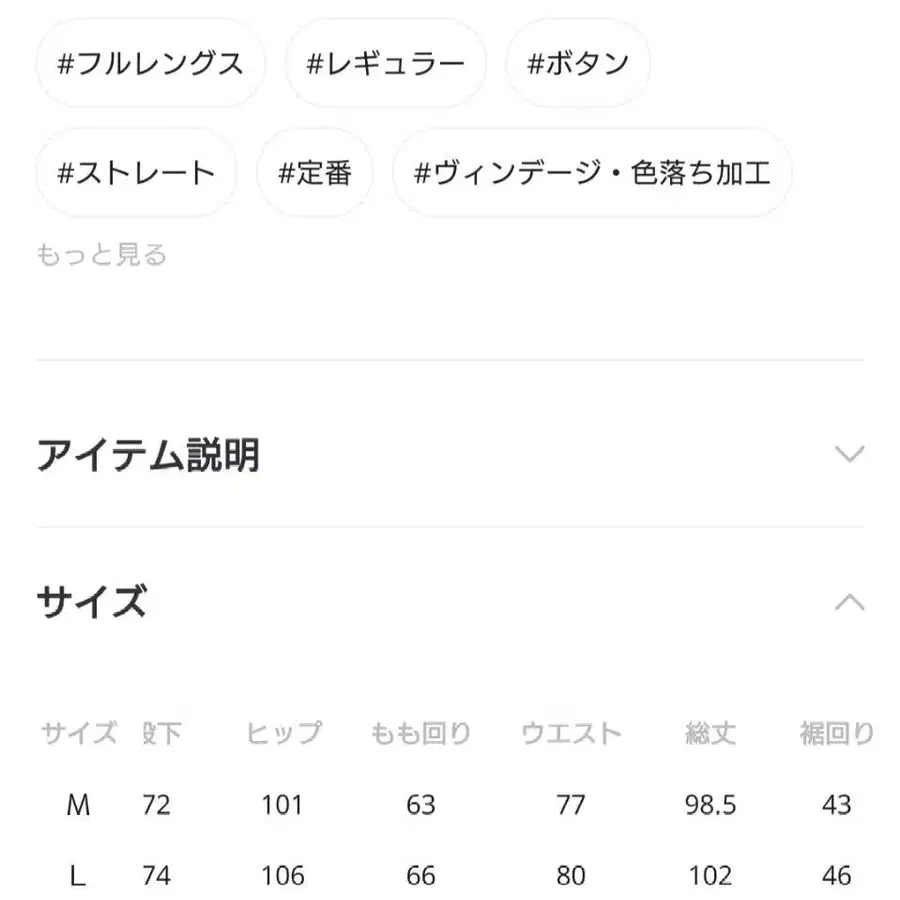900x900 pixels.
Task: Select the #ヴィンテージ・色落ち加工 tag
Action: [594, 172]
